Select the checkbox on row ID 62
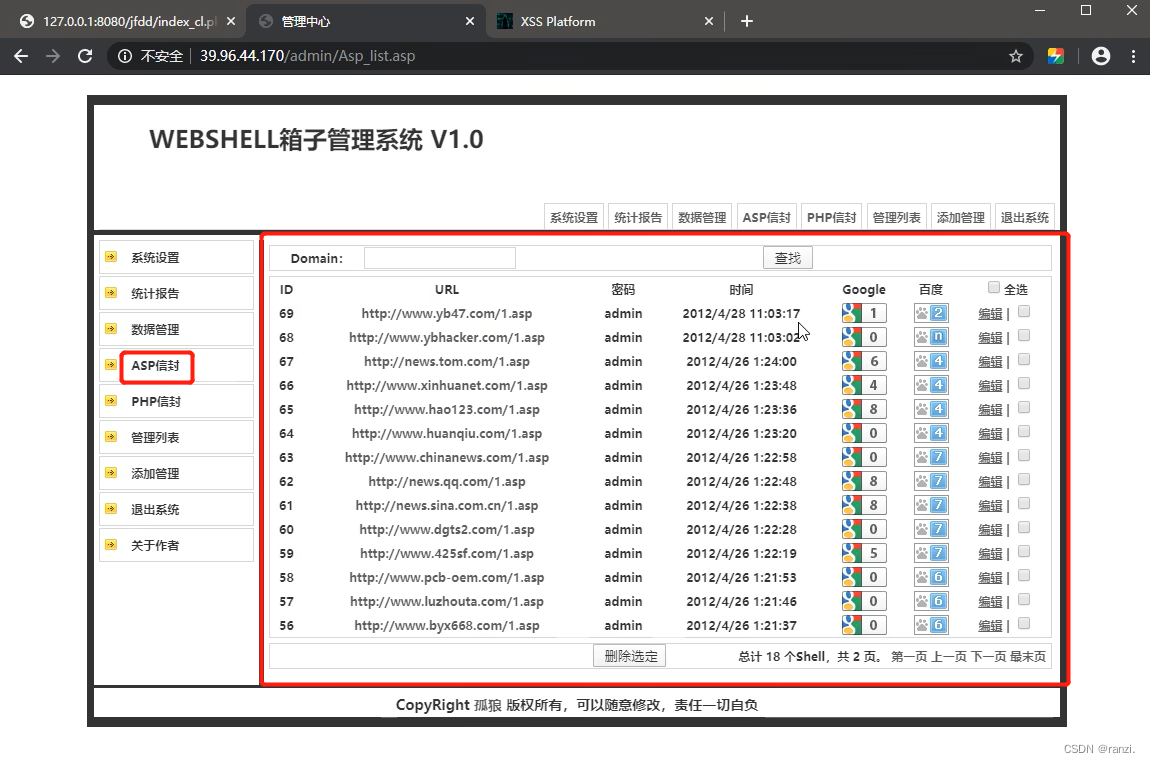Image resolution: width=1150 pixels, height=763 pixels. click(1024, 479)
